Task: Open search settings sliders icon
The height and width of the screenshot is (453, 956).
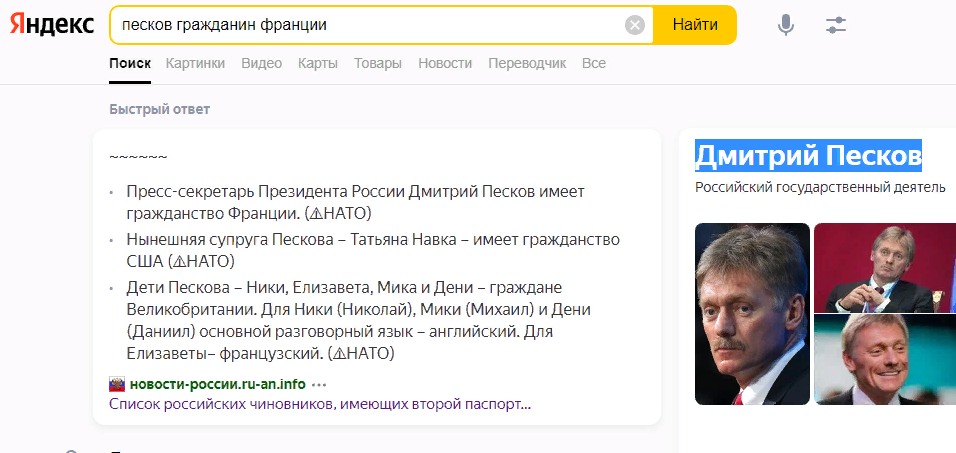Action: [836, 25]
